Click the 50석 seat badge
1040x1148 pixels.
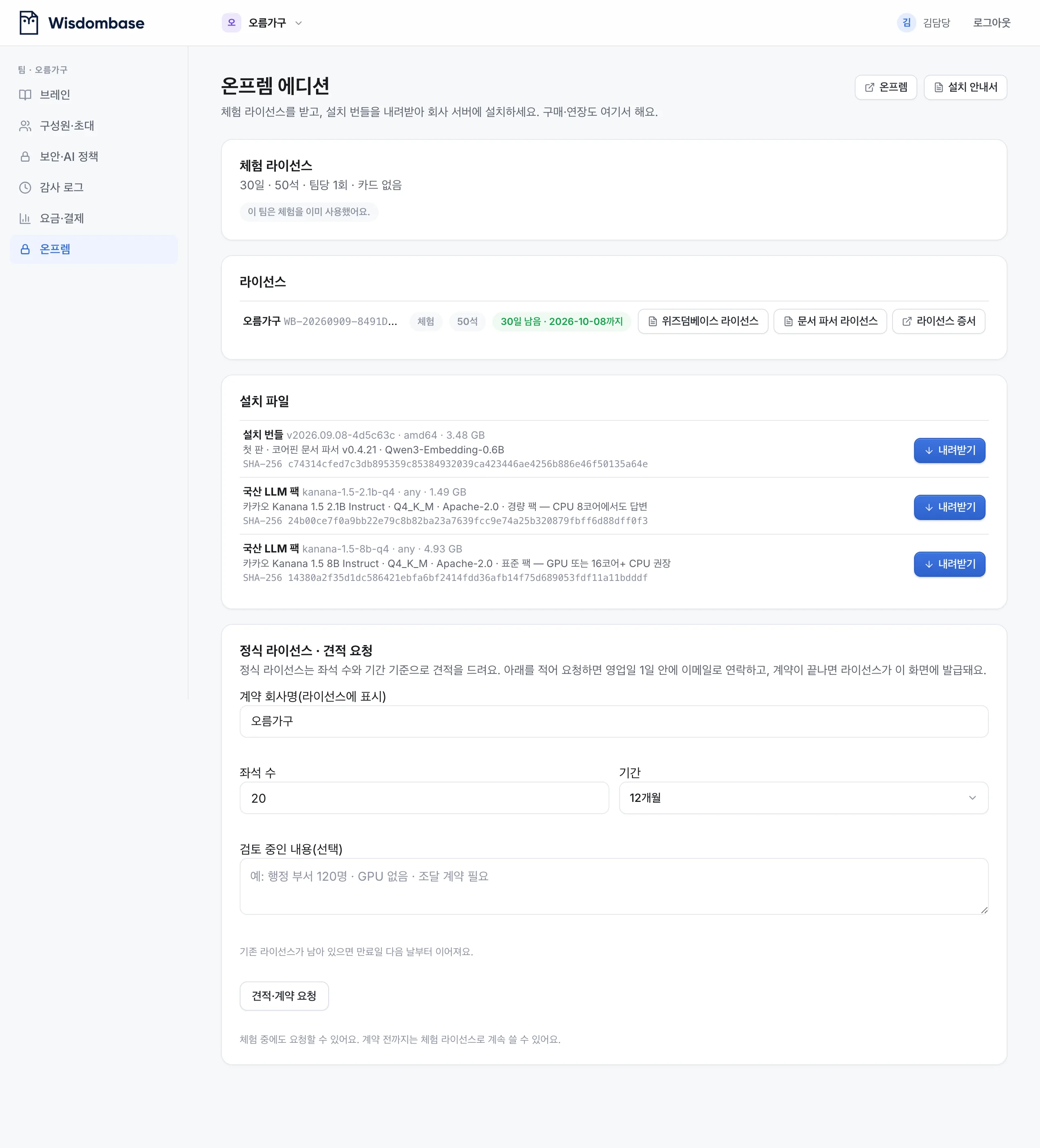point(467,321)
